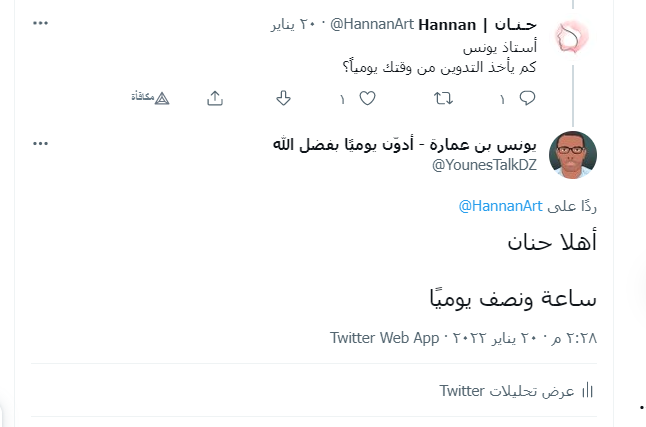Click the share icon on Hannan's tweet
646x427 pixels.
(x=215, y=98)
